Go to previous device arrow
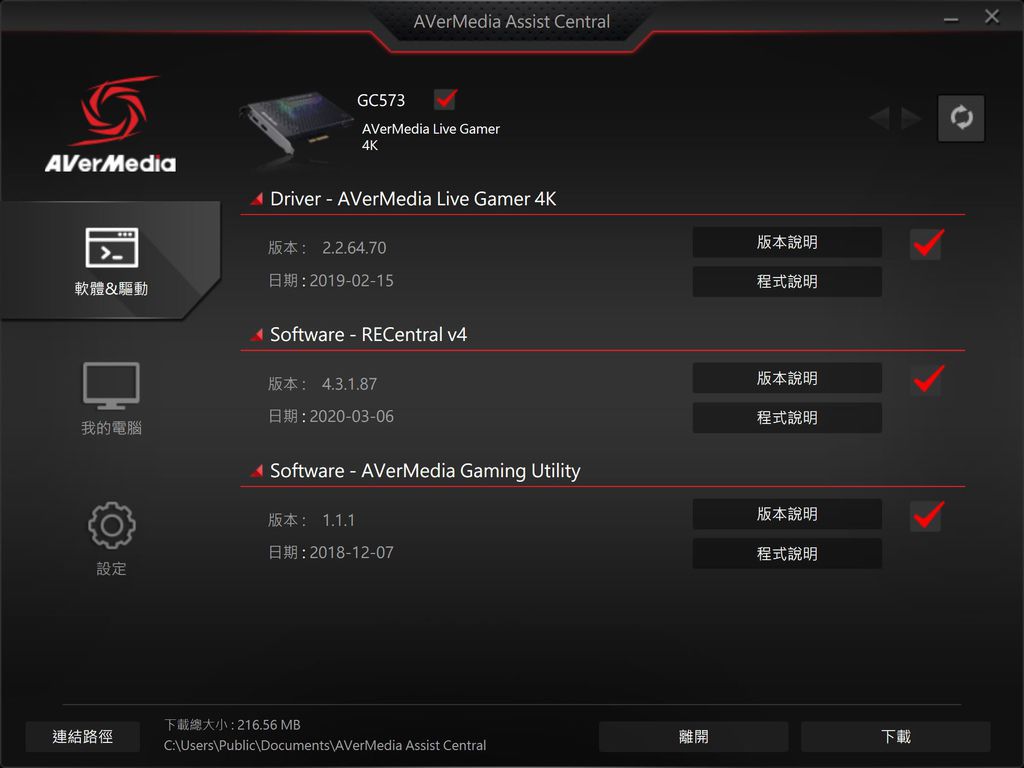This screenshot has height=768, width=1024. (x=880, y=118)
